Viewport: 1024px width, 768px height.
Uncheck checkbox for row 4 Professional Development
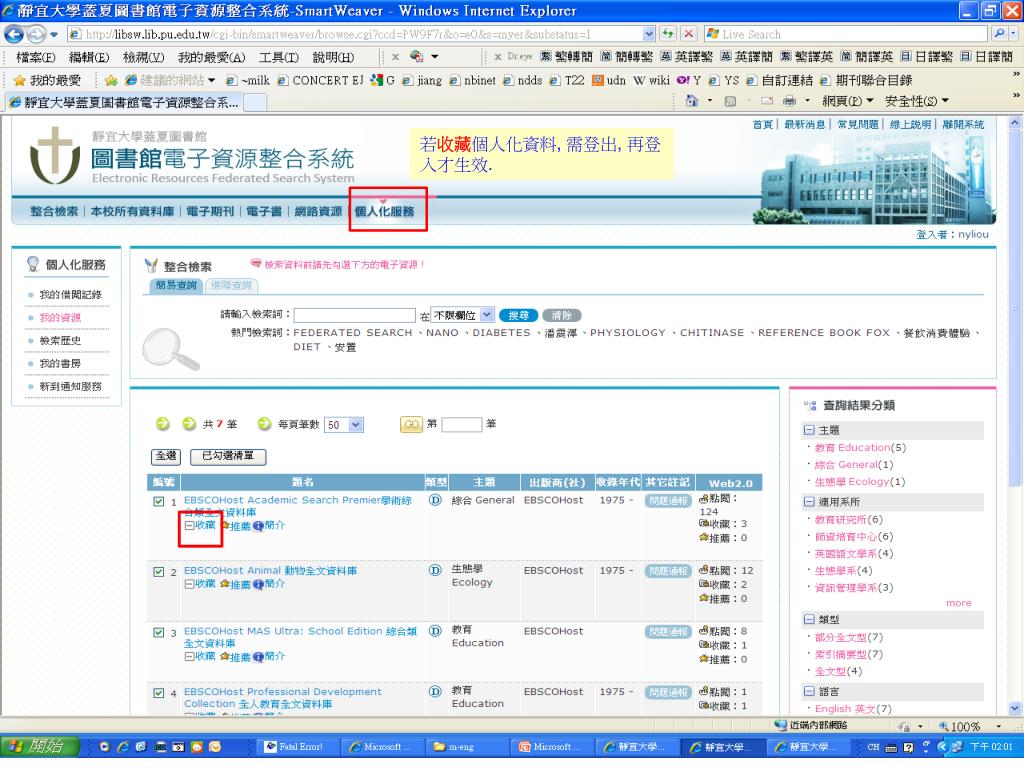point(159,693)
